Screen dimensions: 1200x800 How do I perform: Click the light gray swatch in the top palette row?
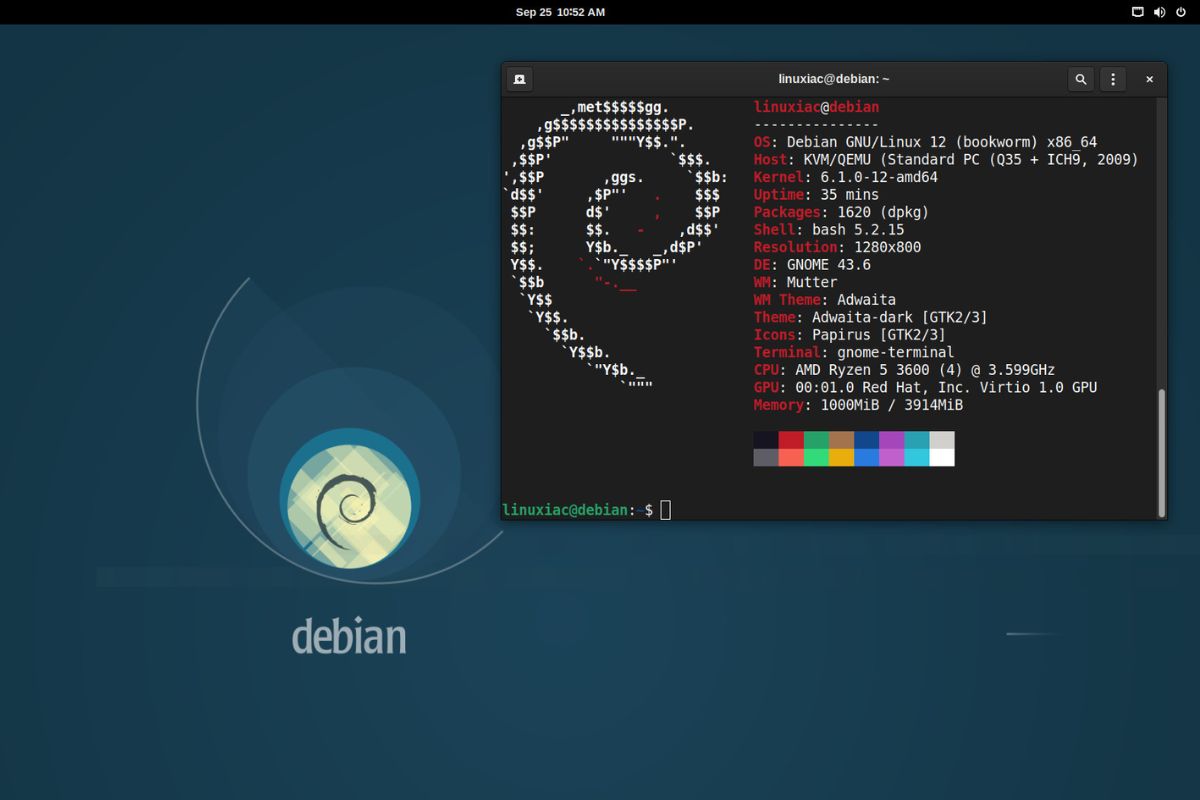[941, 440]
